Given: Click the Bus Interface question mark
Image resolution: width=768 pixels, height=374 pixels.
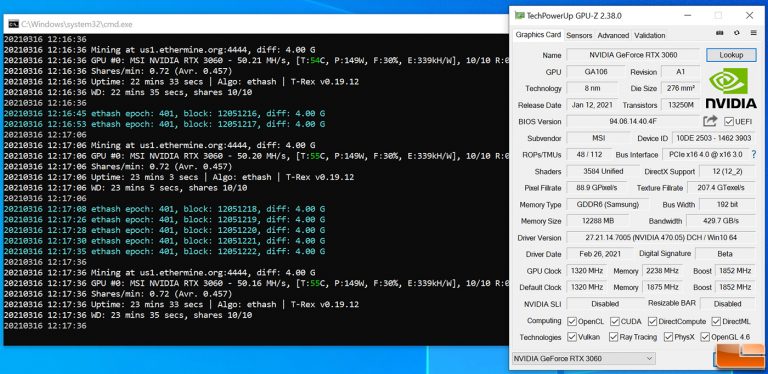Looking at the screenshot, I should point(754,154).
